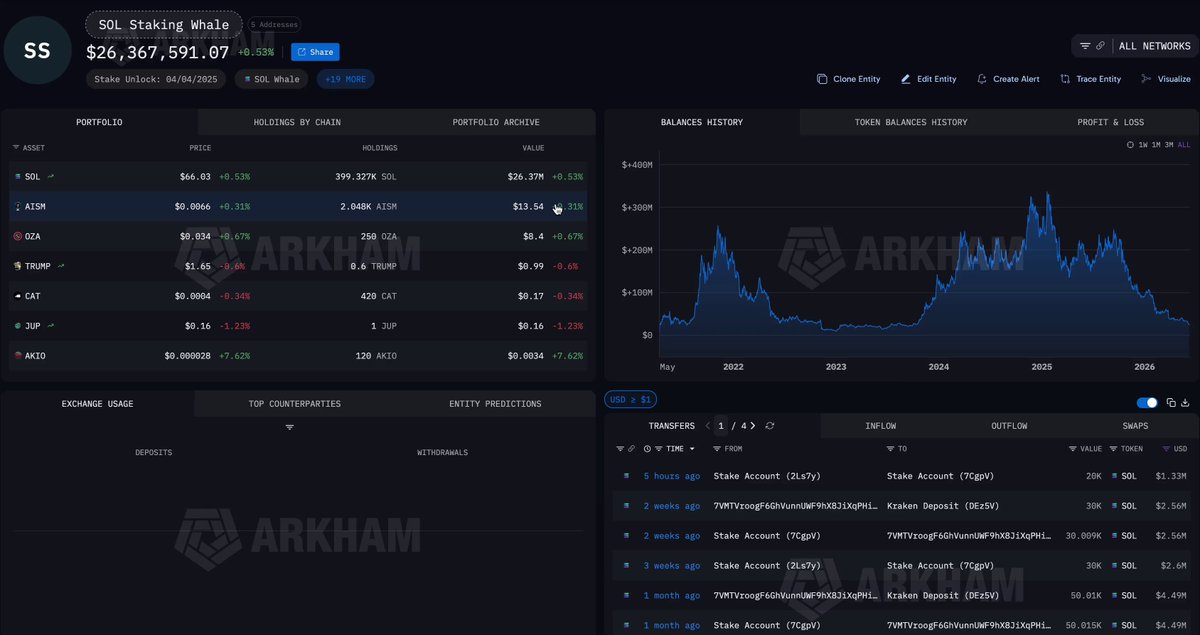Click chain-link filter icon in transfers header

tap(631, 449)
